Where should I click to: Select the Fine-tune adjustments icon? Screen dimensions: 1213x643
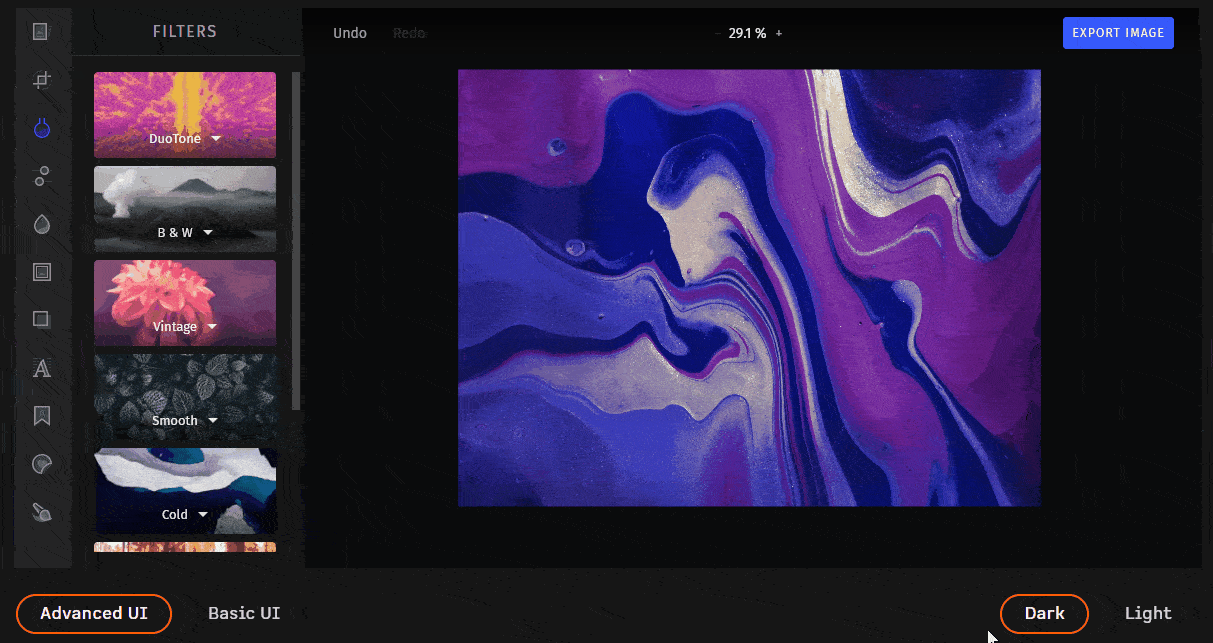click(42, 176)
